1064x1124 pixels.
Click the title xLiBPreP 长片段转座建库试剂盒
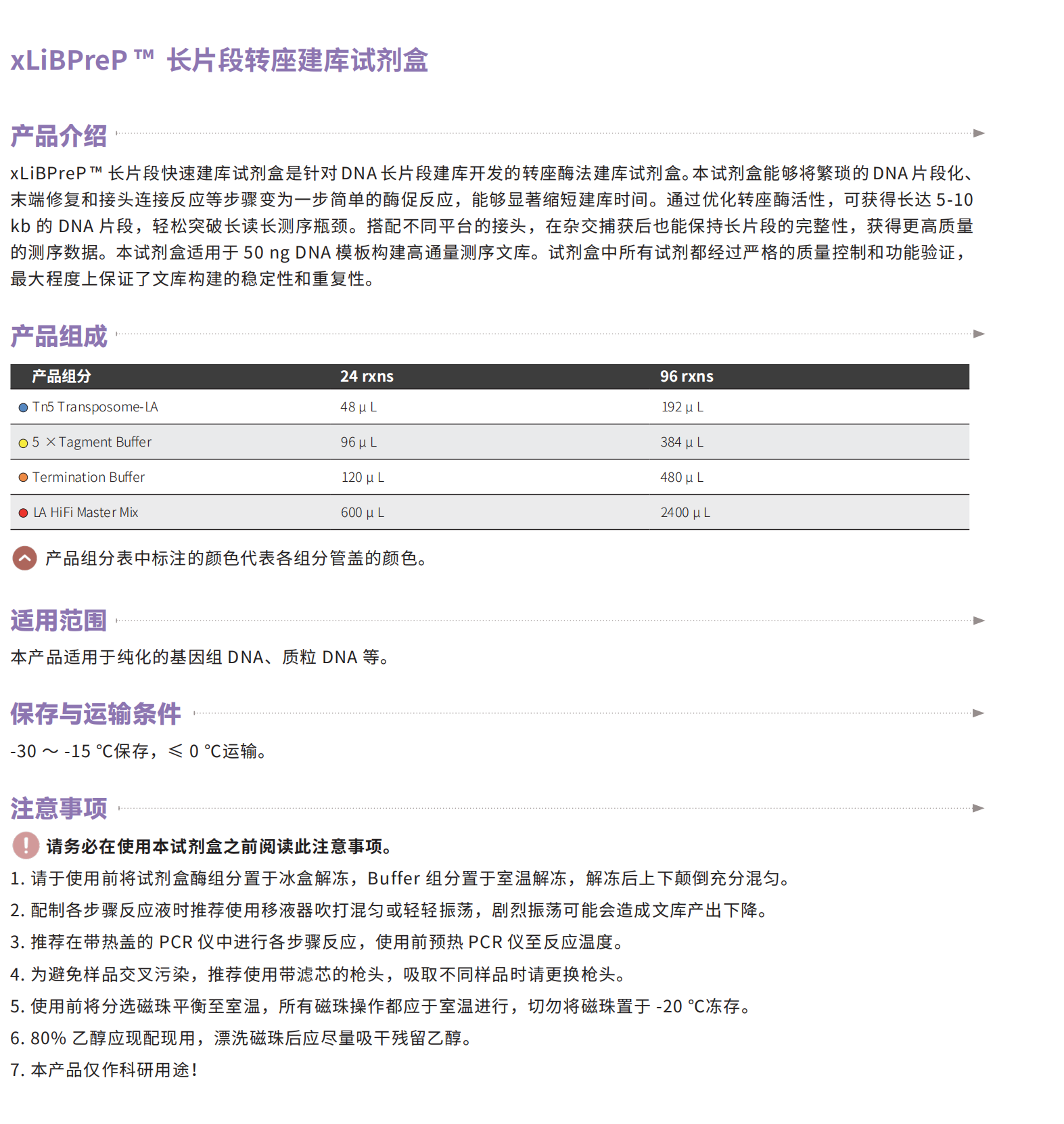219,60
